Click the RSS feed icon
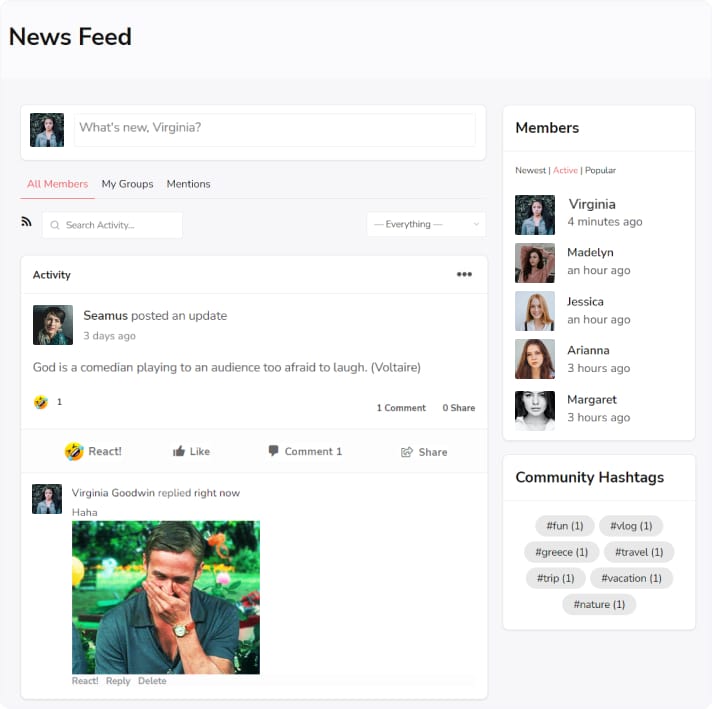The width and height of the screenshot is (712, 709). (27, 222)
